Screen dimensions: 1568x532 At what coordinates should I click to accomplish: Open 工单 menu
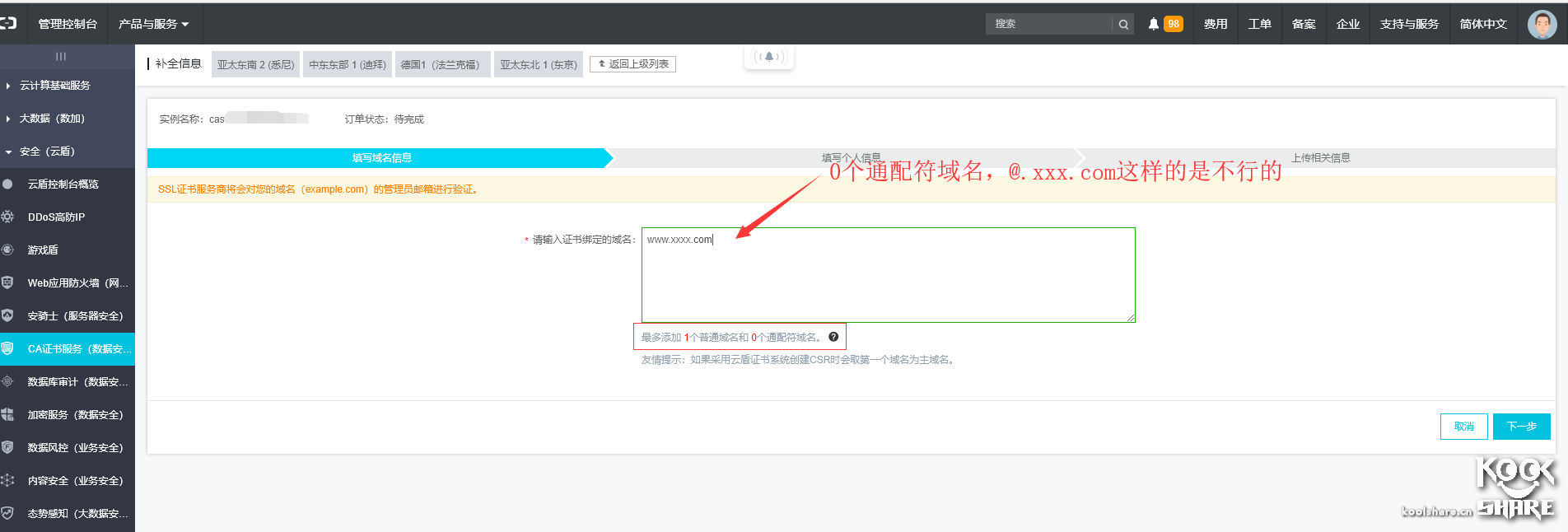tap(1260, 24)
